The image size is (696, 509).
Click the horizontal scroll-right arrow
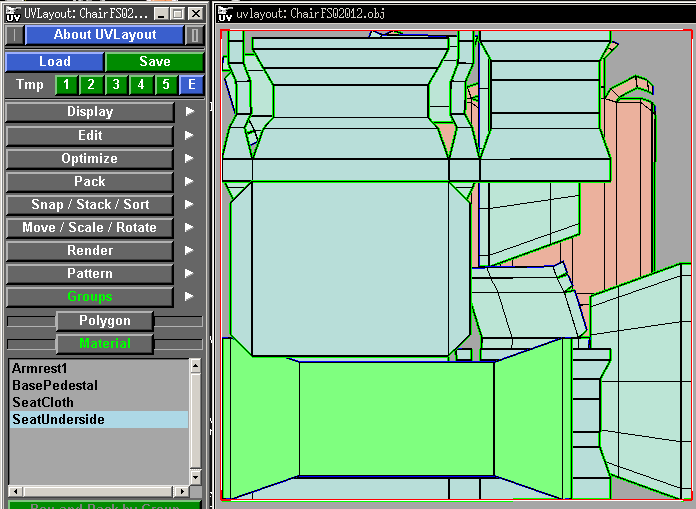pos(181,491)
